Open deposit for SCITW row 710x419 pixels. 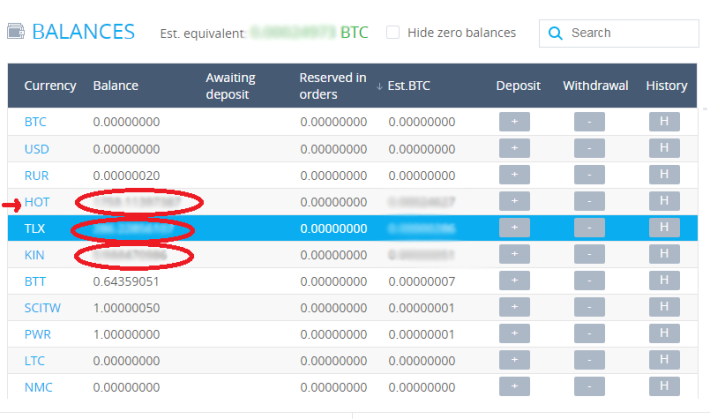click(x=514, y=308)
